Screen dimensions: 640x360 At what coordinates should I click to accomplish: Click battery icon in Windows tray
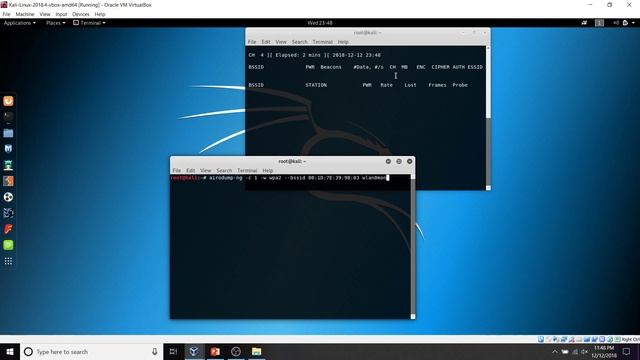(565, 352)
